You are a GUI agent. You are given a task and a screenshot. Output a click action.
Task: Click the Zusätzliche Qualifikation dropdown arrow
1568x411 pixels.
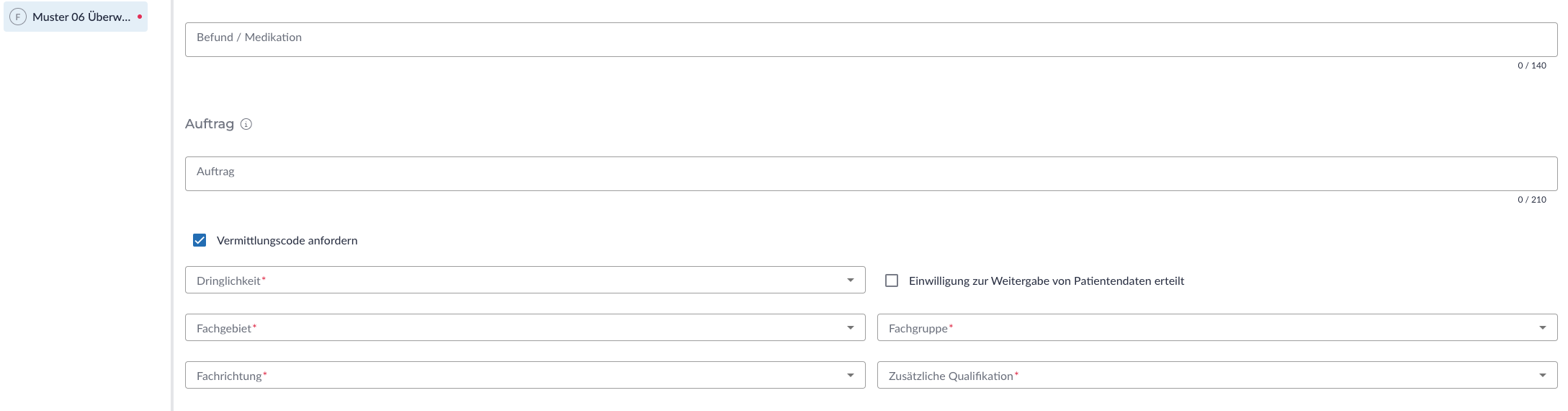click(1543, 375)
